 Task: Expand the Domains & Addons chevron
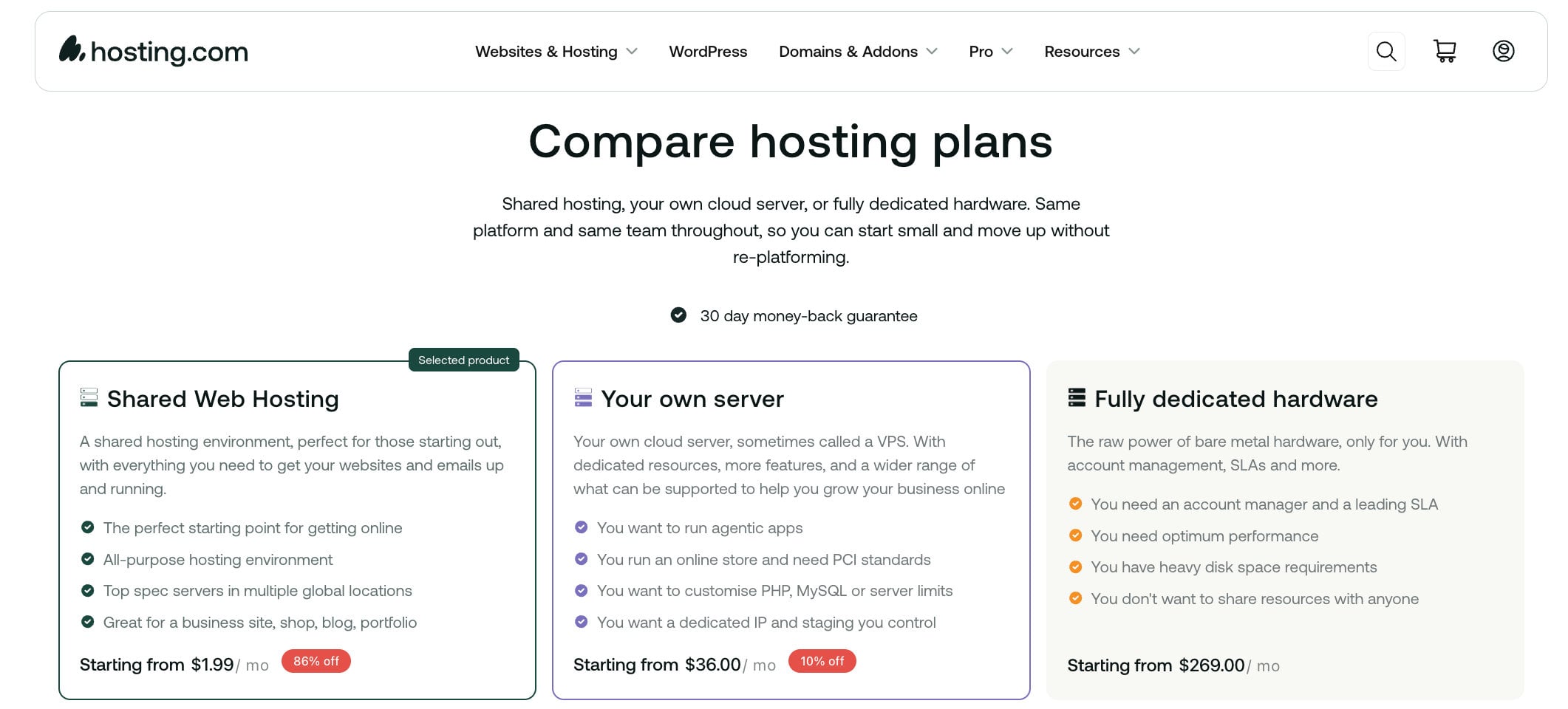932,52
